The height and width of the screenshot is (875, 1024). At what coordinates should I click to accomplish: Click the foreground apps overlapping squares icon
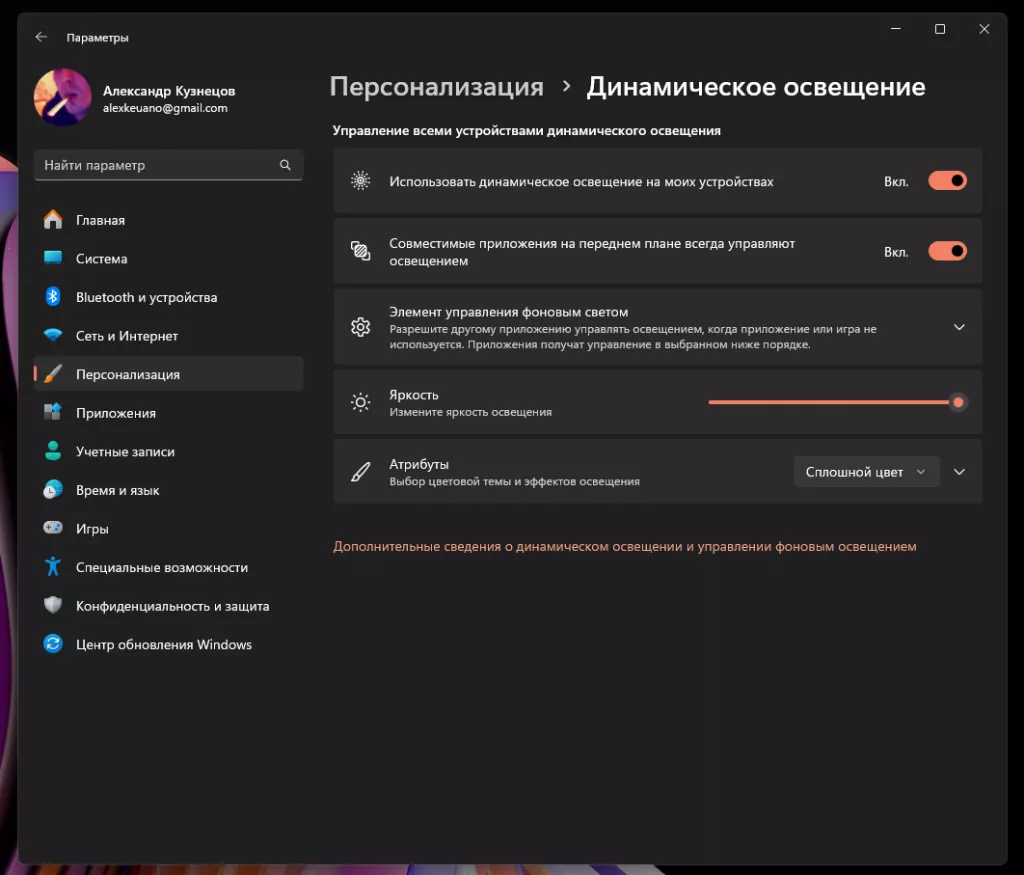click(x=360, y=251)
